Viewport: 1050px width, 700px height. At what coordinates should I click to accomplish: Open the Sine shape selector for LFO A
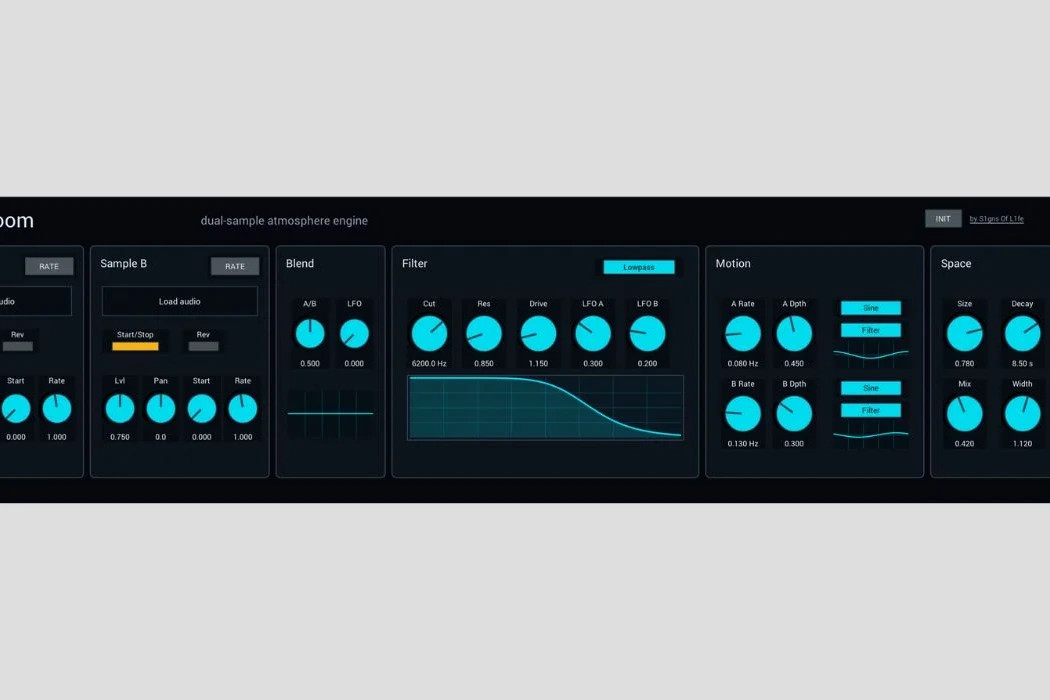(871, 308)
